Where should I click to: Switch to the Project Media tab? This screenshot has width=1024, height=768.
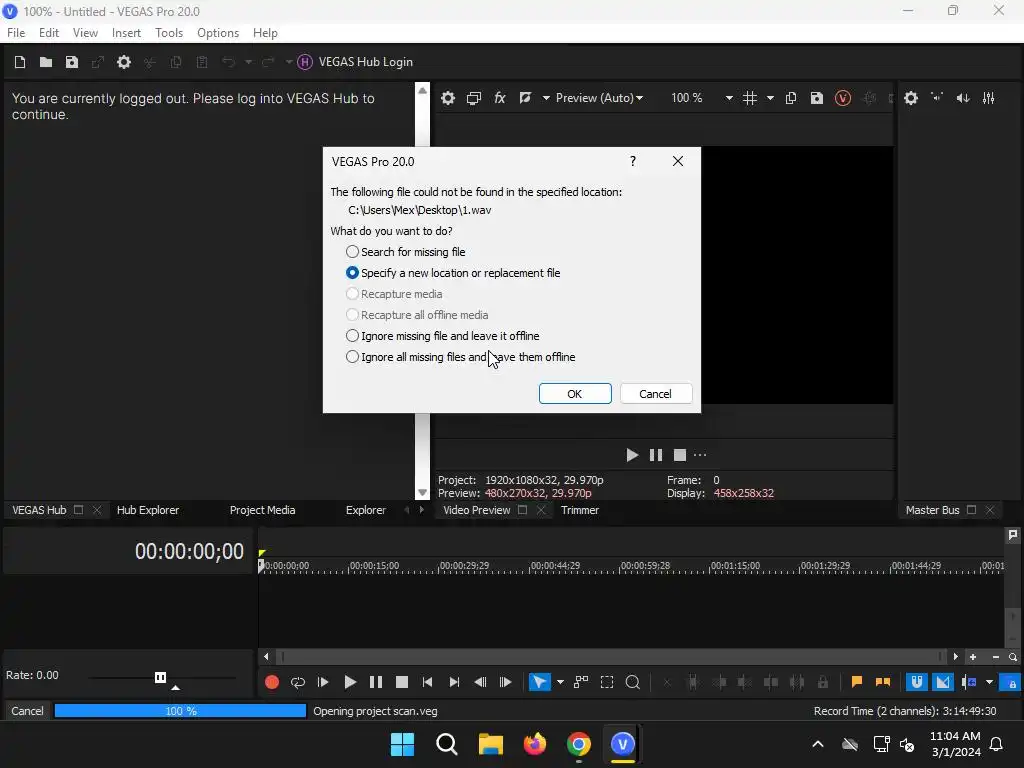click(263, 510)
